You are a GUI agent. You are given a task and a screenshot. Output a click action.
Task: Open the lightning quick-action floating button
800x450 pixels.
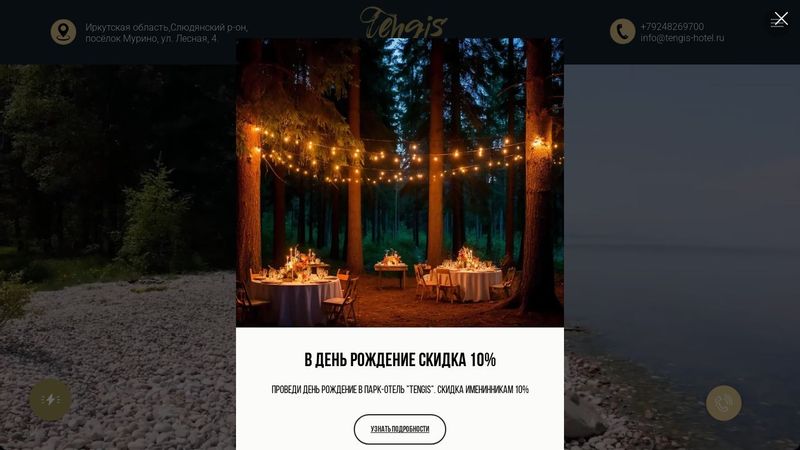[x=50, y=399]
